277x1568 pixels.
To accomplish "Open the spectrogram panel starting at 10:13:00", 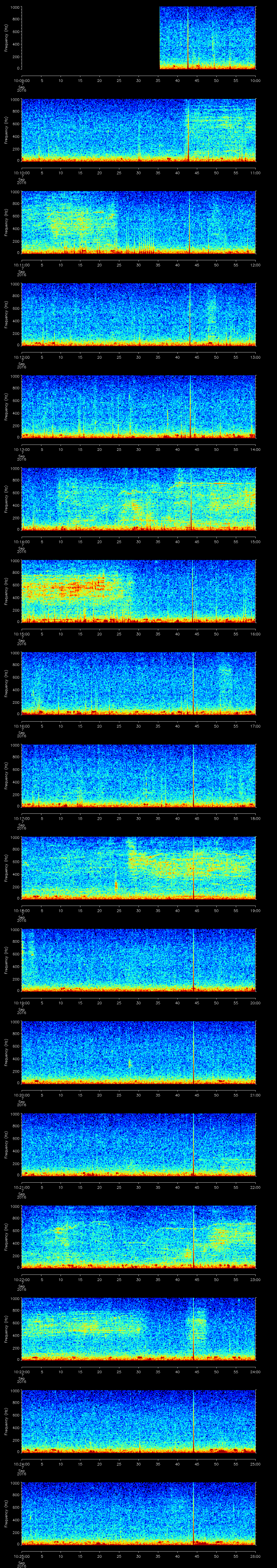I will [138, 406].
